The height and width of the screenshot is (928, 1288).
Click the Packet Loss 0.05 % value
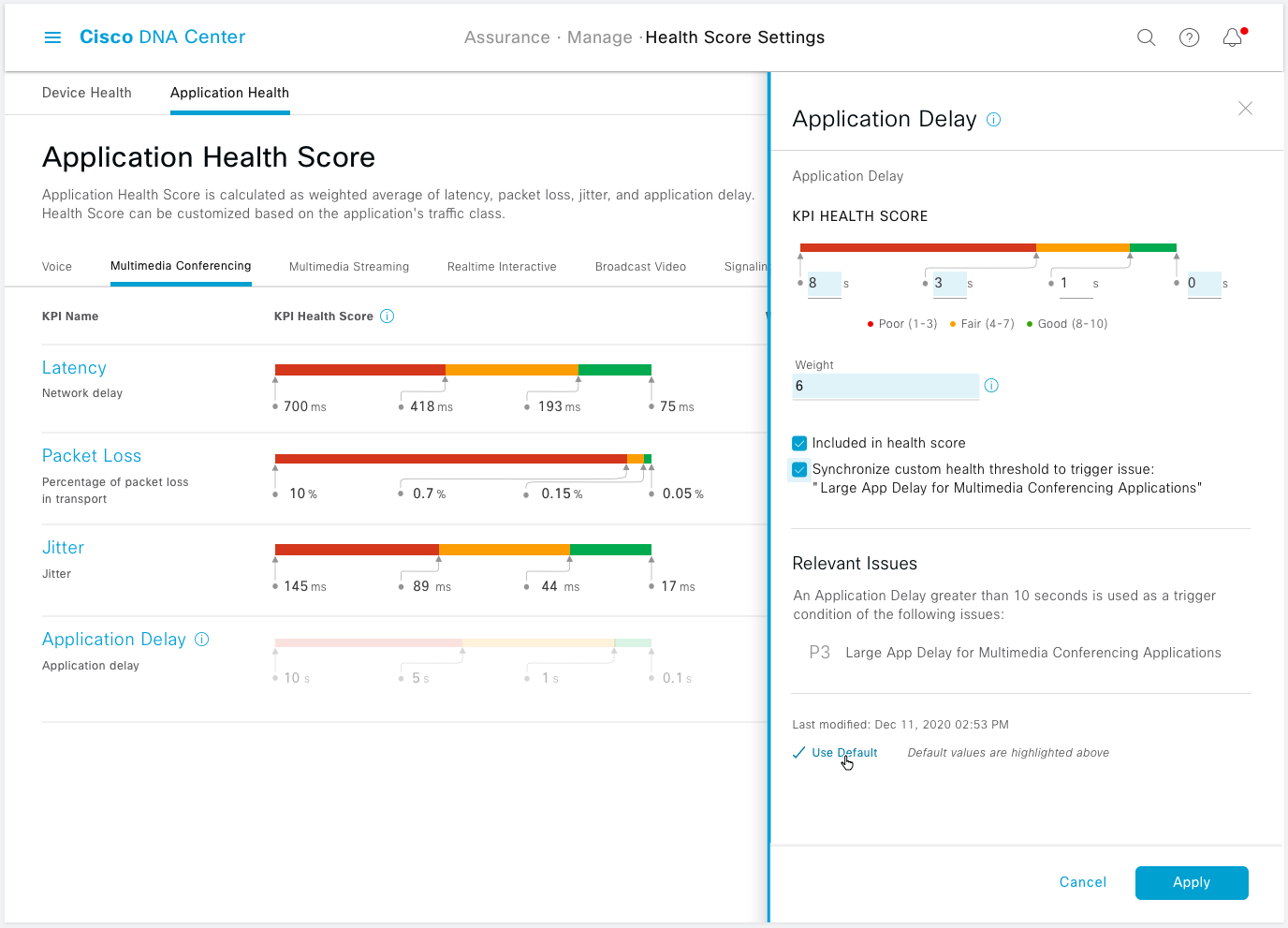(x=683, y=493)
